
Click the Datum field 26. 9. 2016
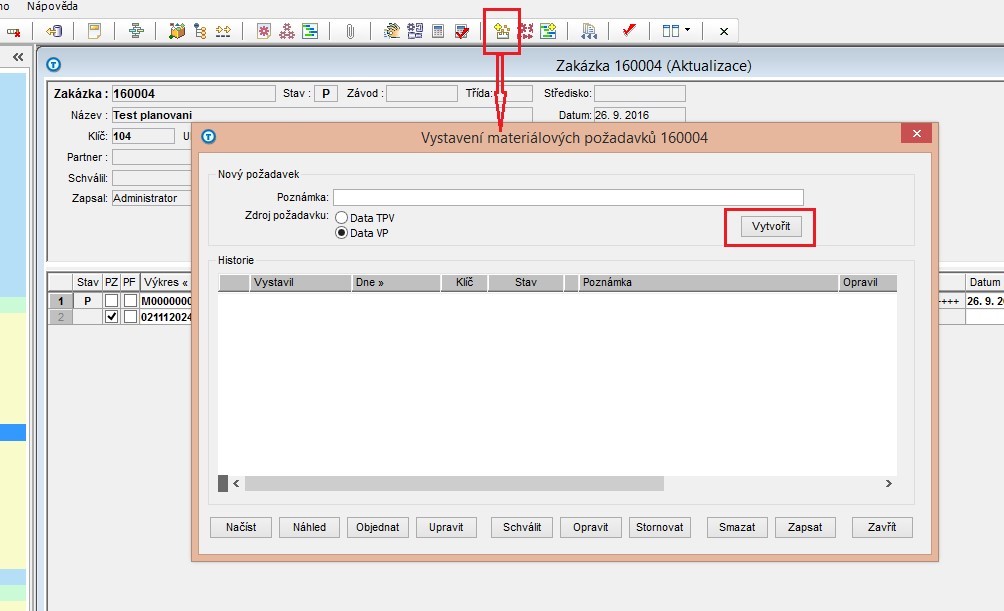pyautogui.click(x=640, y=115)
